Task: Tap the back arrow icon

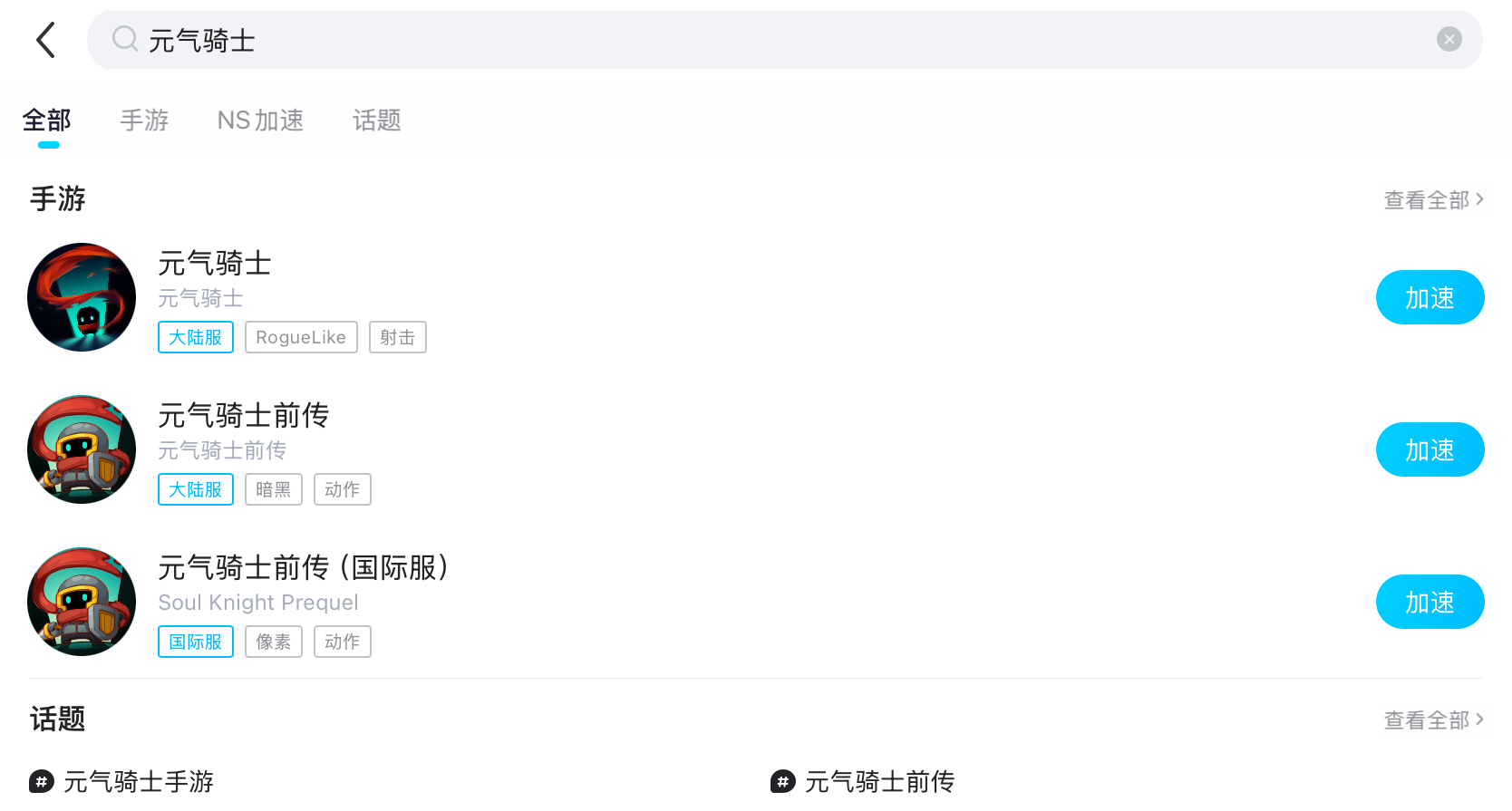Action: (x=46, y=40)
